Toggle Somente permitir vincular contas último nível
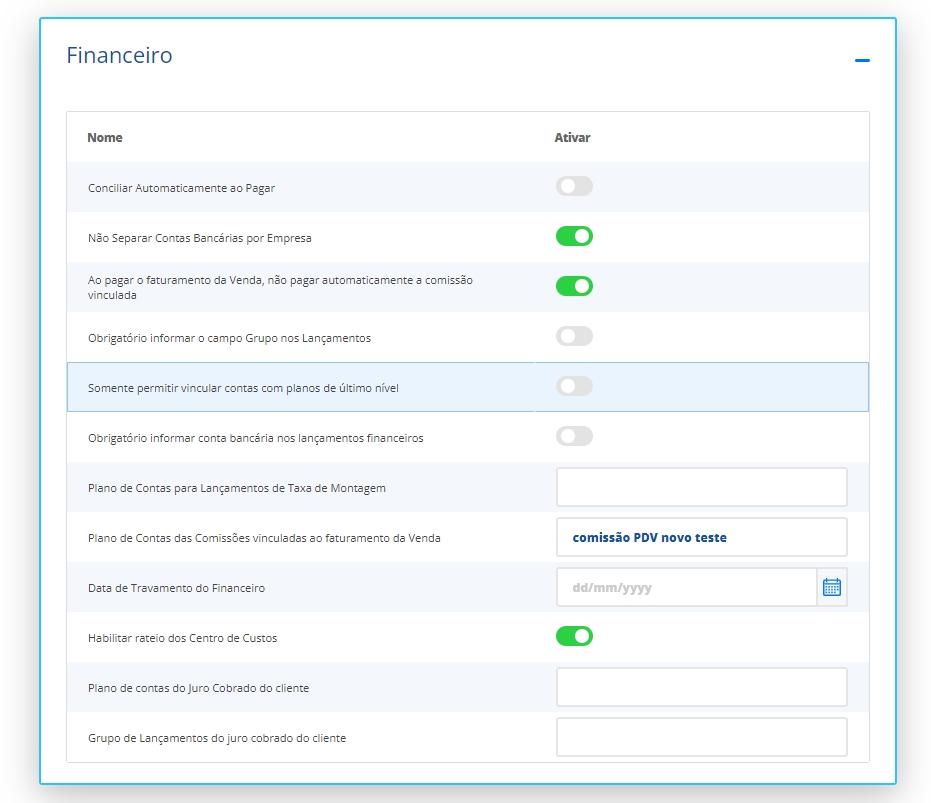The image size is (931, 803). coord(574,387)
